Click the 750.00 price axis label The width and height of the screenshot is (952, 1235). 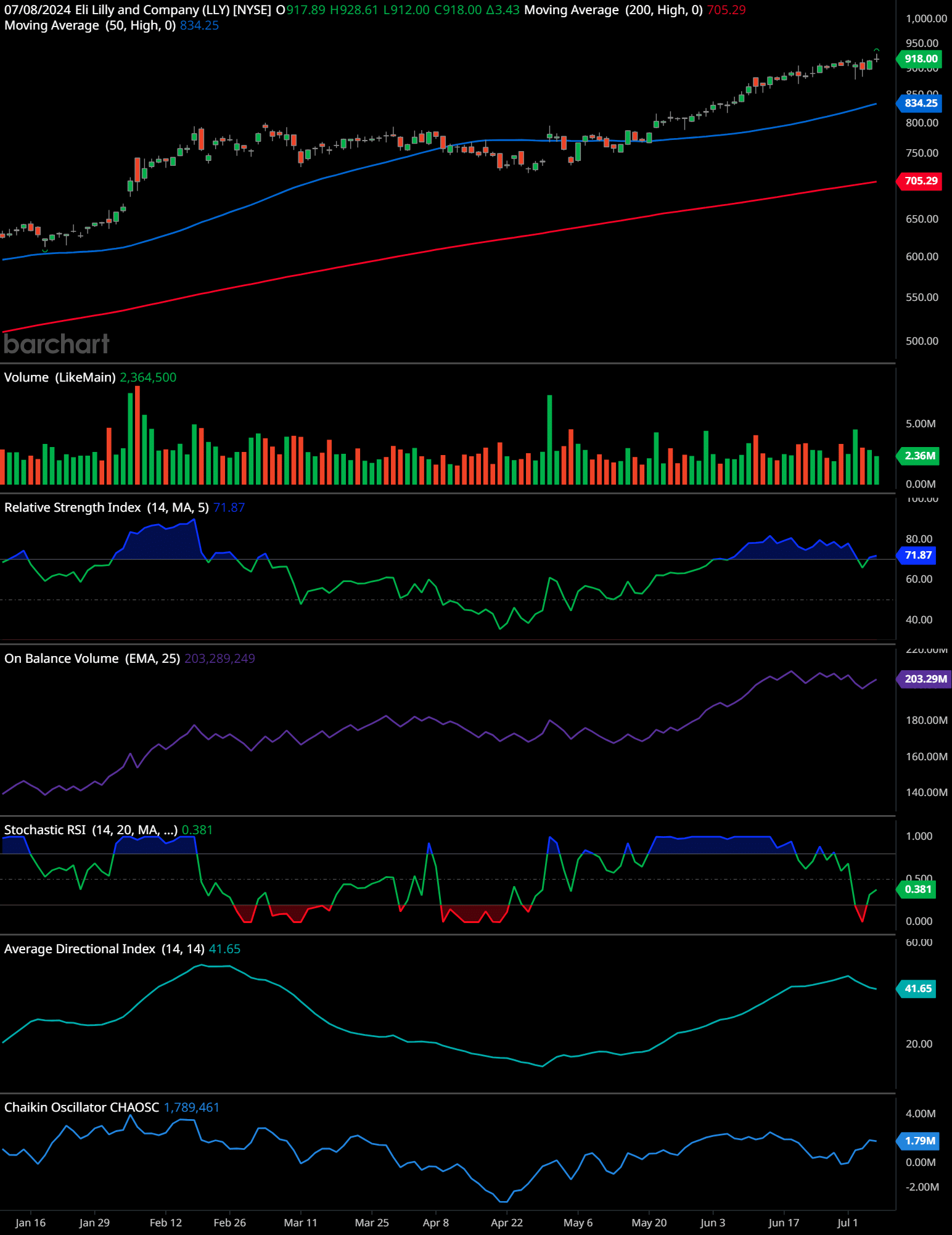[922, 153]
